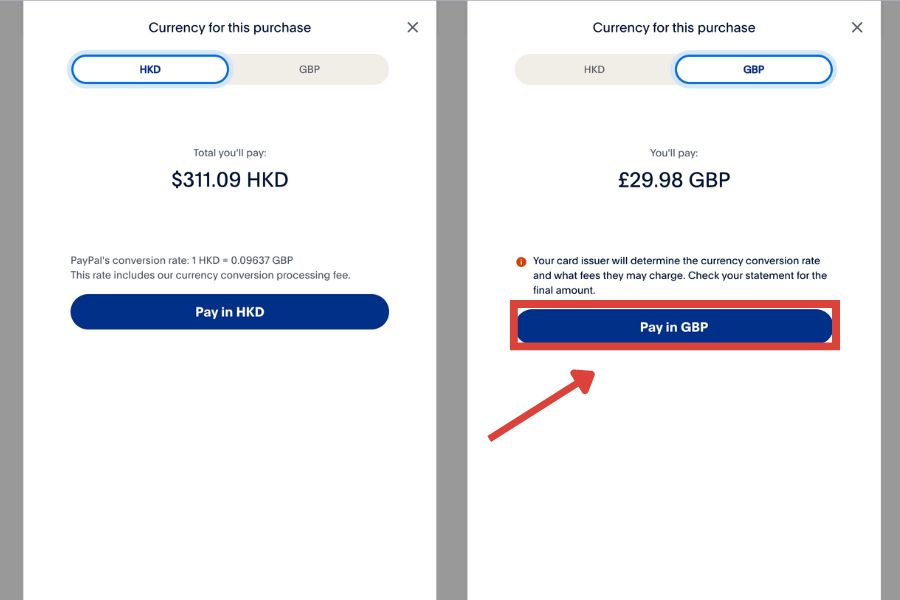Screen dimensions: 900x600
Task: Click the card issuer conversion rate notice text
Action: point(680,261)
